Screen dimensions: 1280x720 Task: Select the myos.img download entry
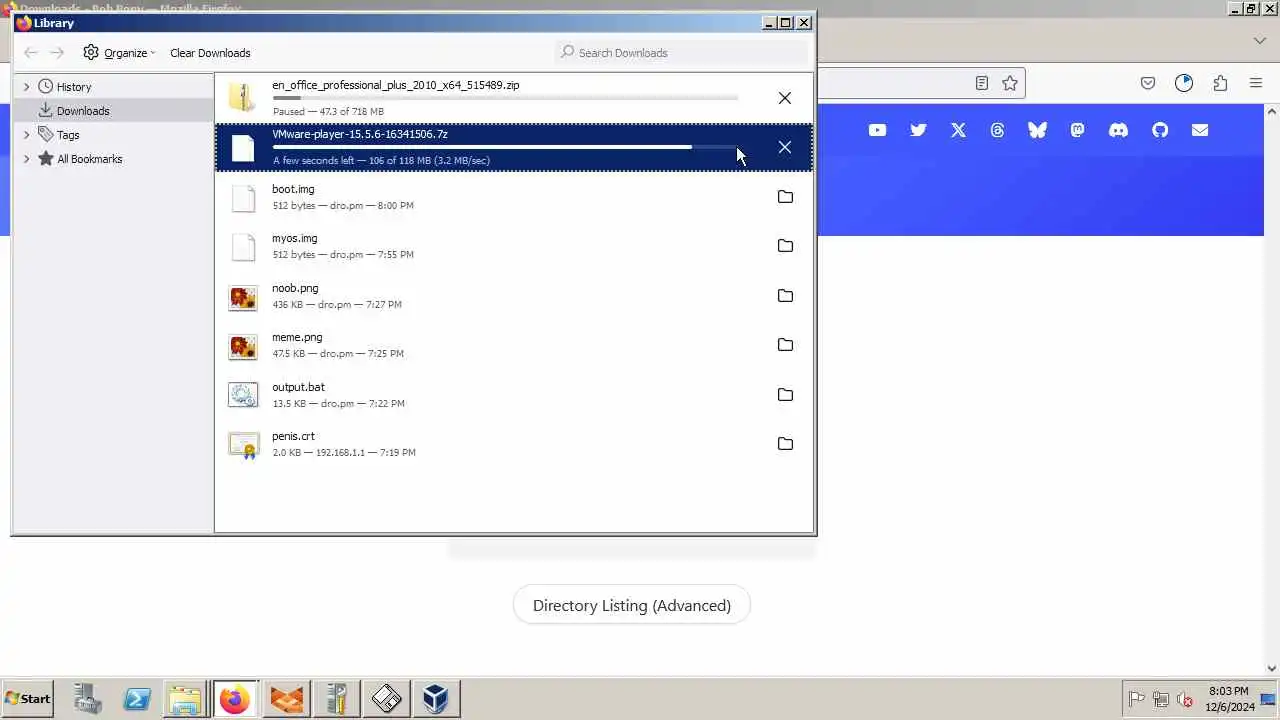click(x=514, y=246)
